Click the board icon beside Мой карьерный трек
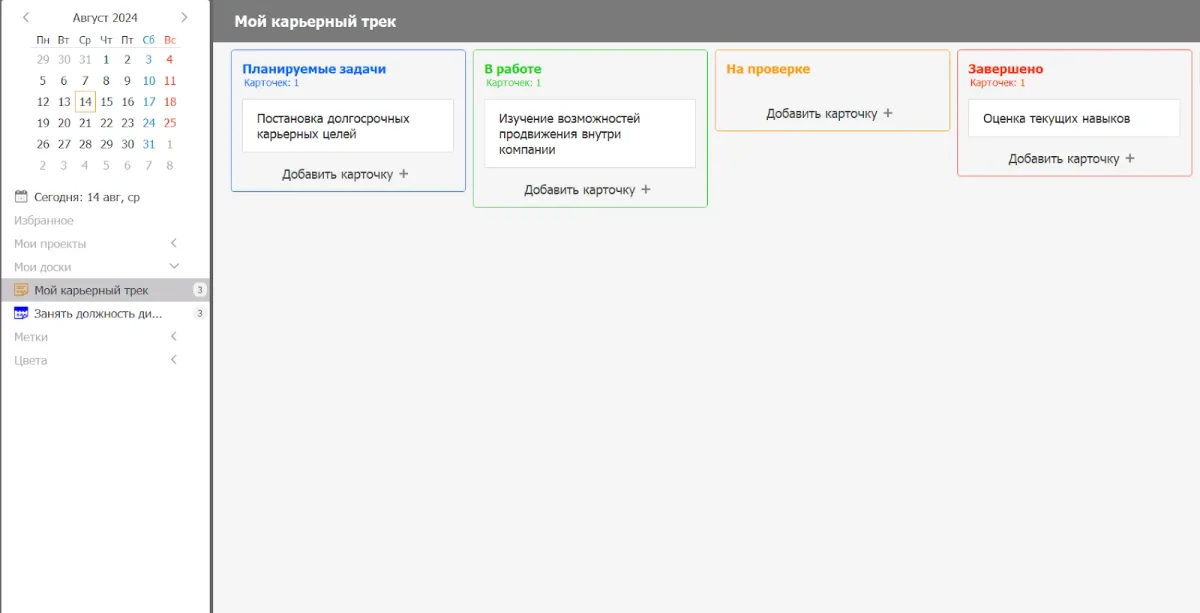 [21, 290]
